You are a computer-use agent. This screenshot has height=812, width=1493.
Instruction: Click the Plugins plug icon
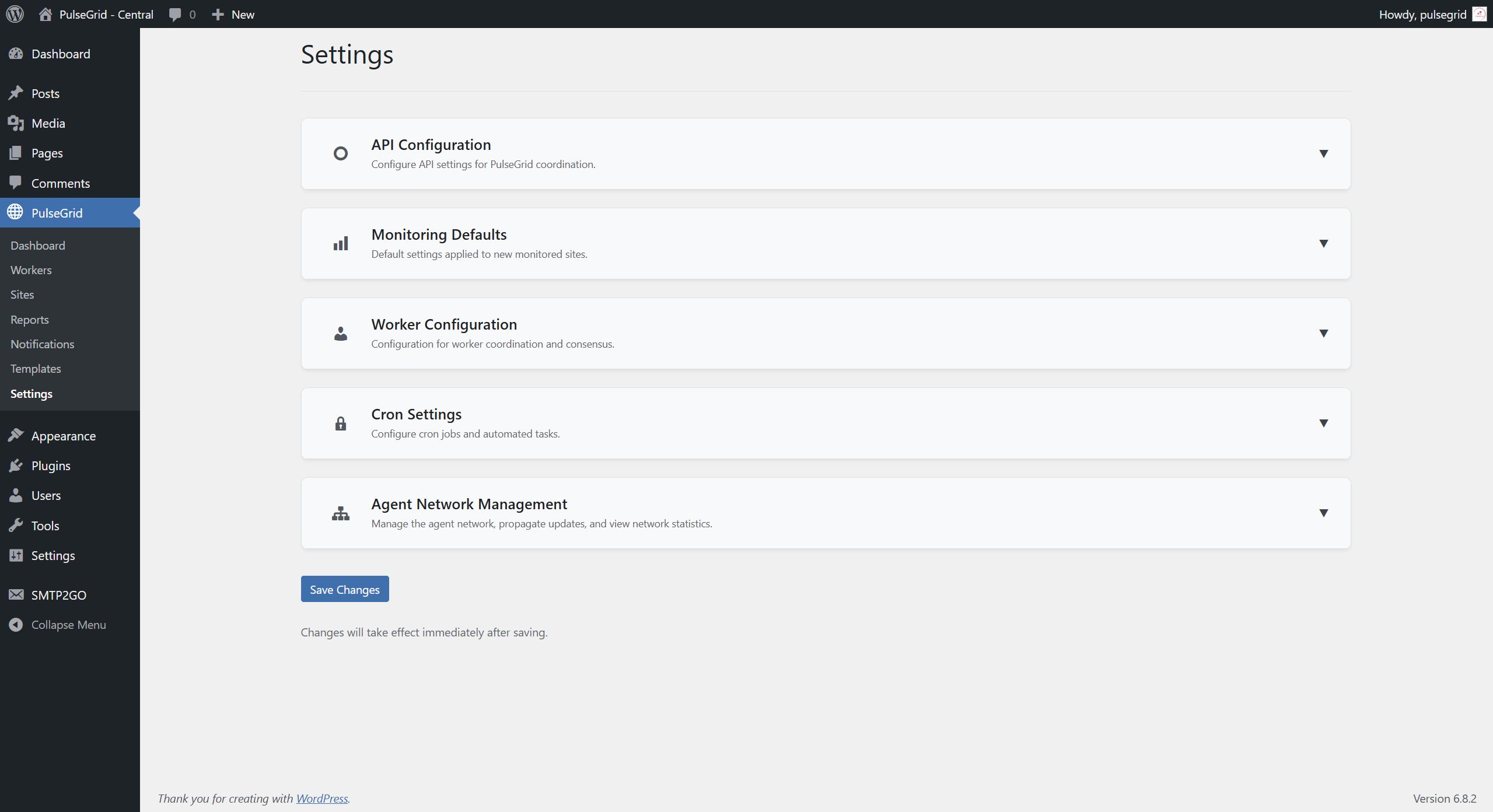[16, 466]
